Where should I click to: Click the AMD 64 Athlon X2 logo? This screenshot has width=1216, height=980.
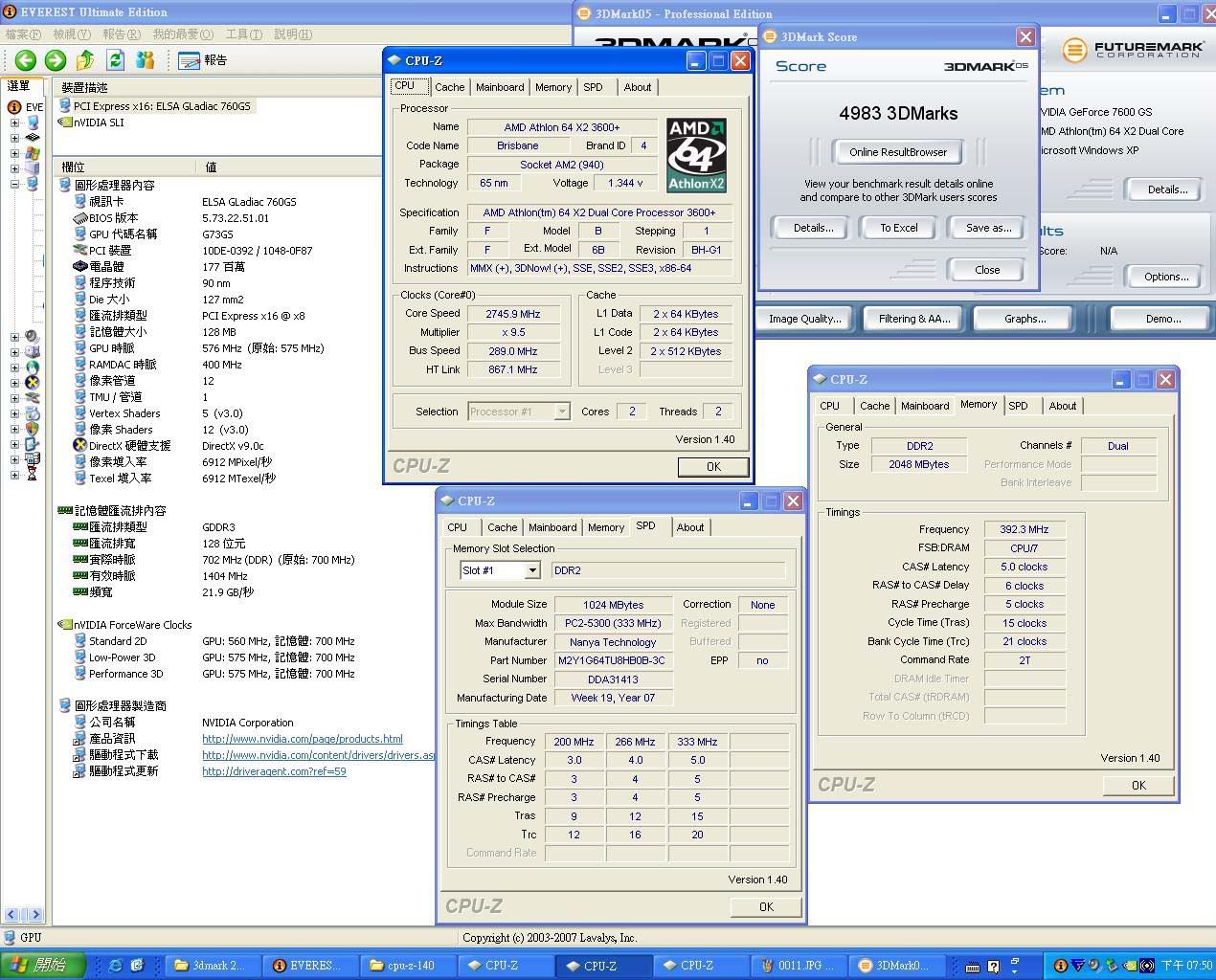click(696, 155)
